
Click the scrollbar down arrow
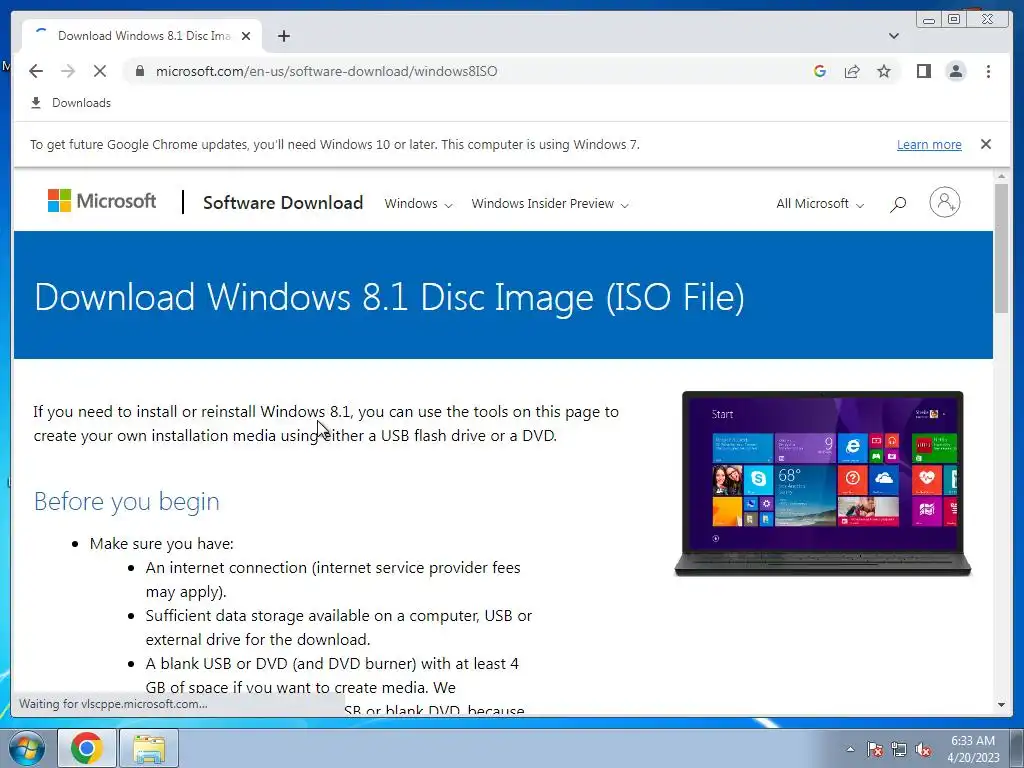tap(1001, 705)
